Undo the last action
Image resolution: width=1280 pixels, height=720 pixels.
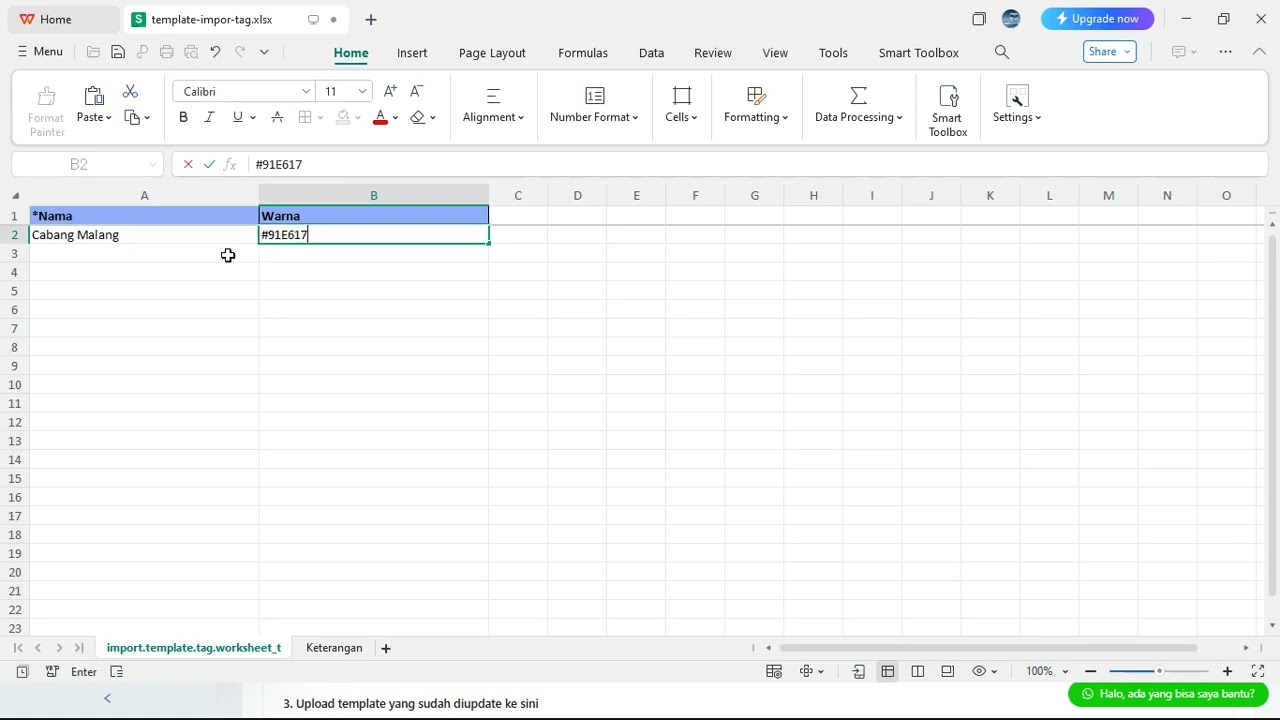215,52
